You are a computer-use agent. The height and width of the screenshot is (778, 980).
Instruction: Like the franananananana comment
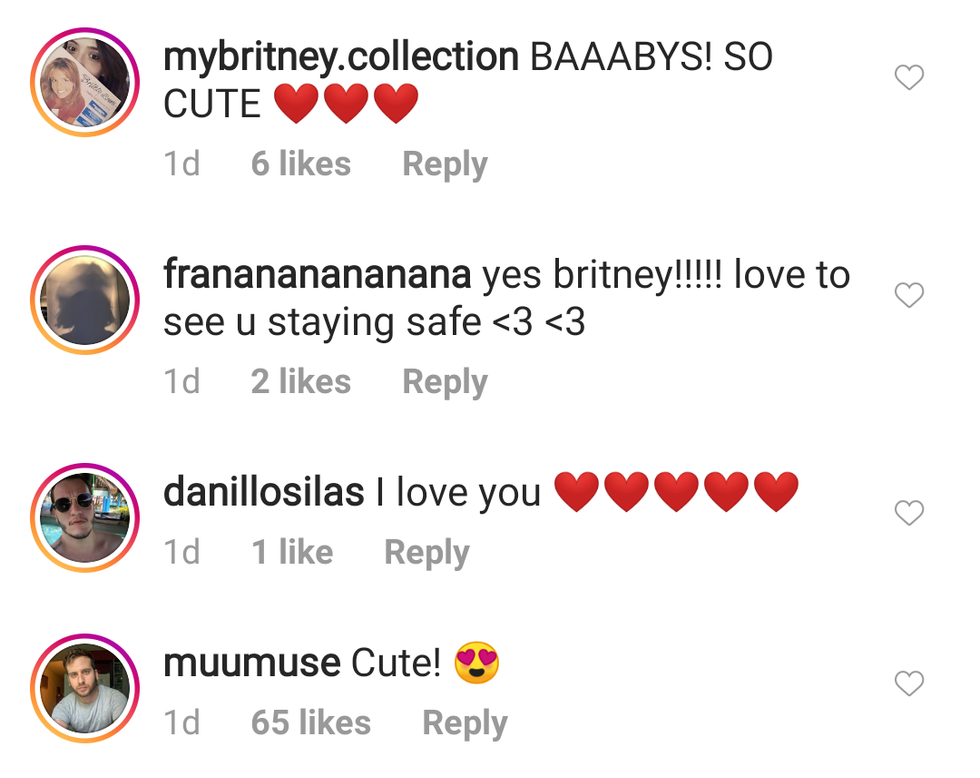coord(908,295)
